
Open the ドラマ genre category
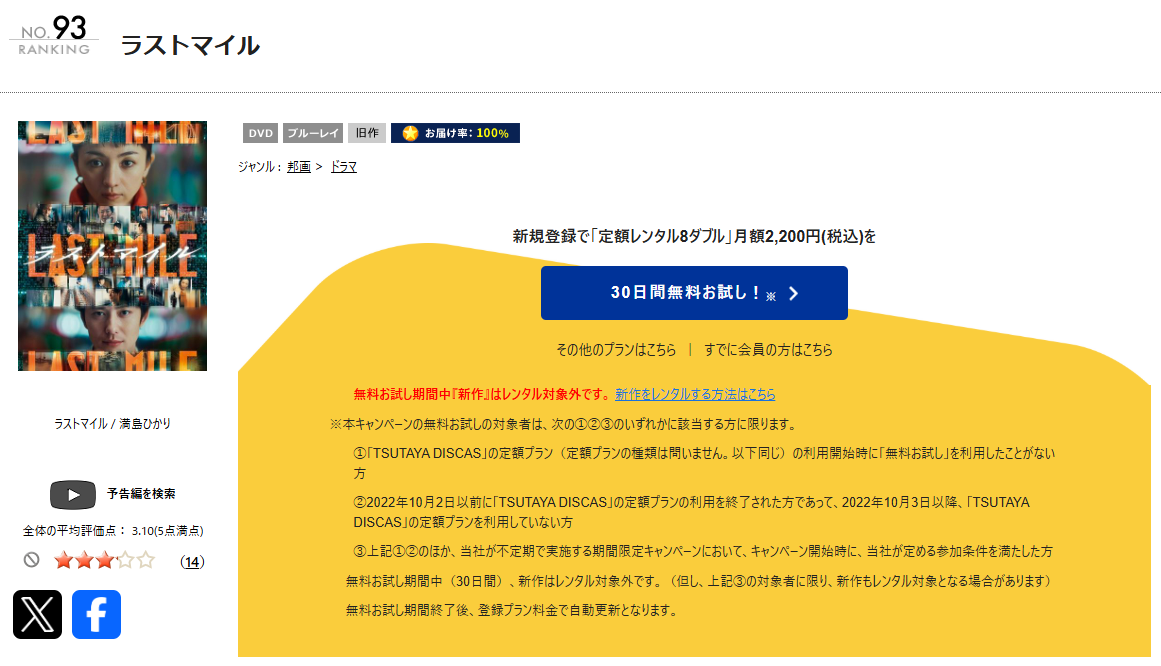click(343, 166)
